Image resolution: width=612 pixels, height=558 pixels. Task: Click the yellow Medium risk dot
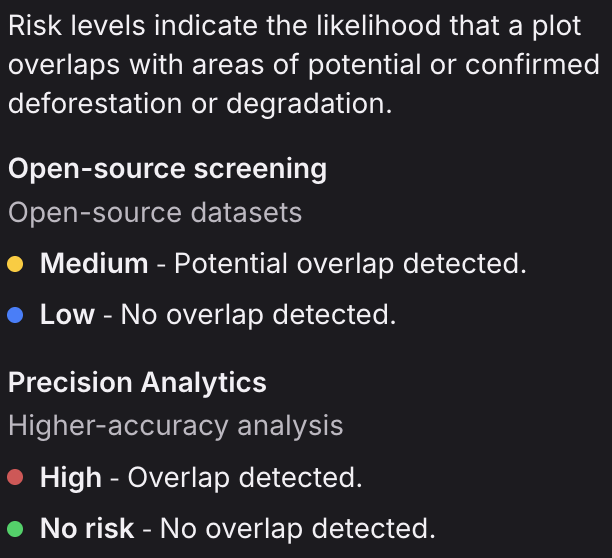(16, 265)
